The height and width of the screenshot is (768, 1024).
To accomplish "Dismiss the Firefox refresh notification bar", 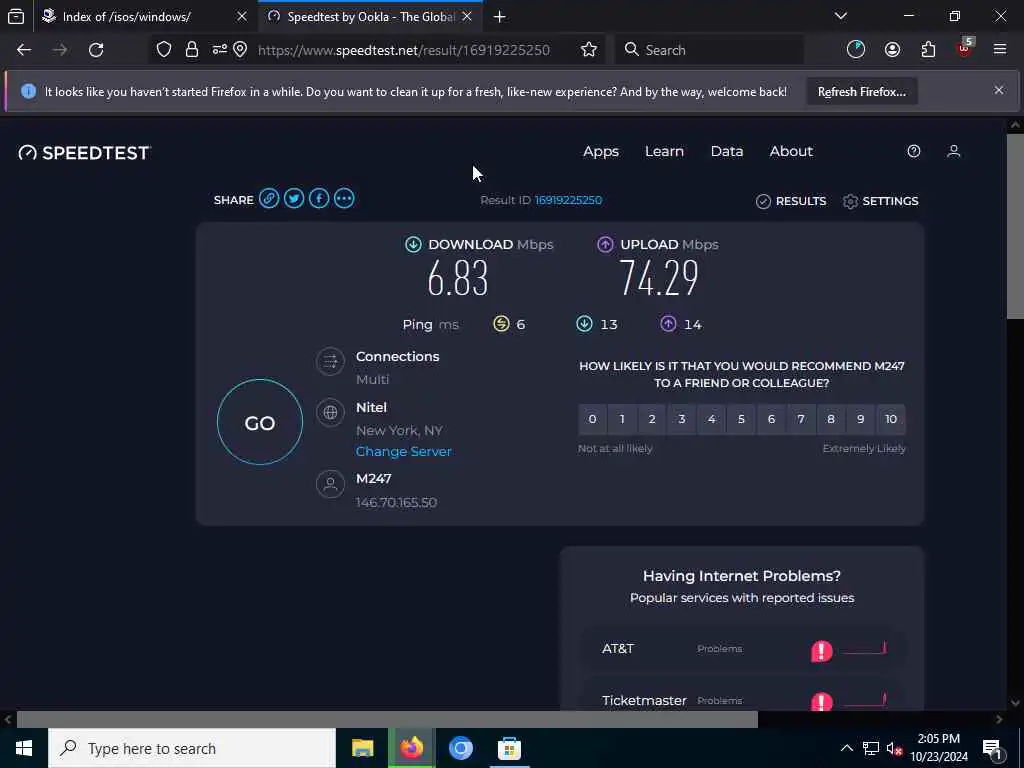I will pos(999,91).
